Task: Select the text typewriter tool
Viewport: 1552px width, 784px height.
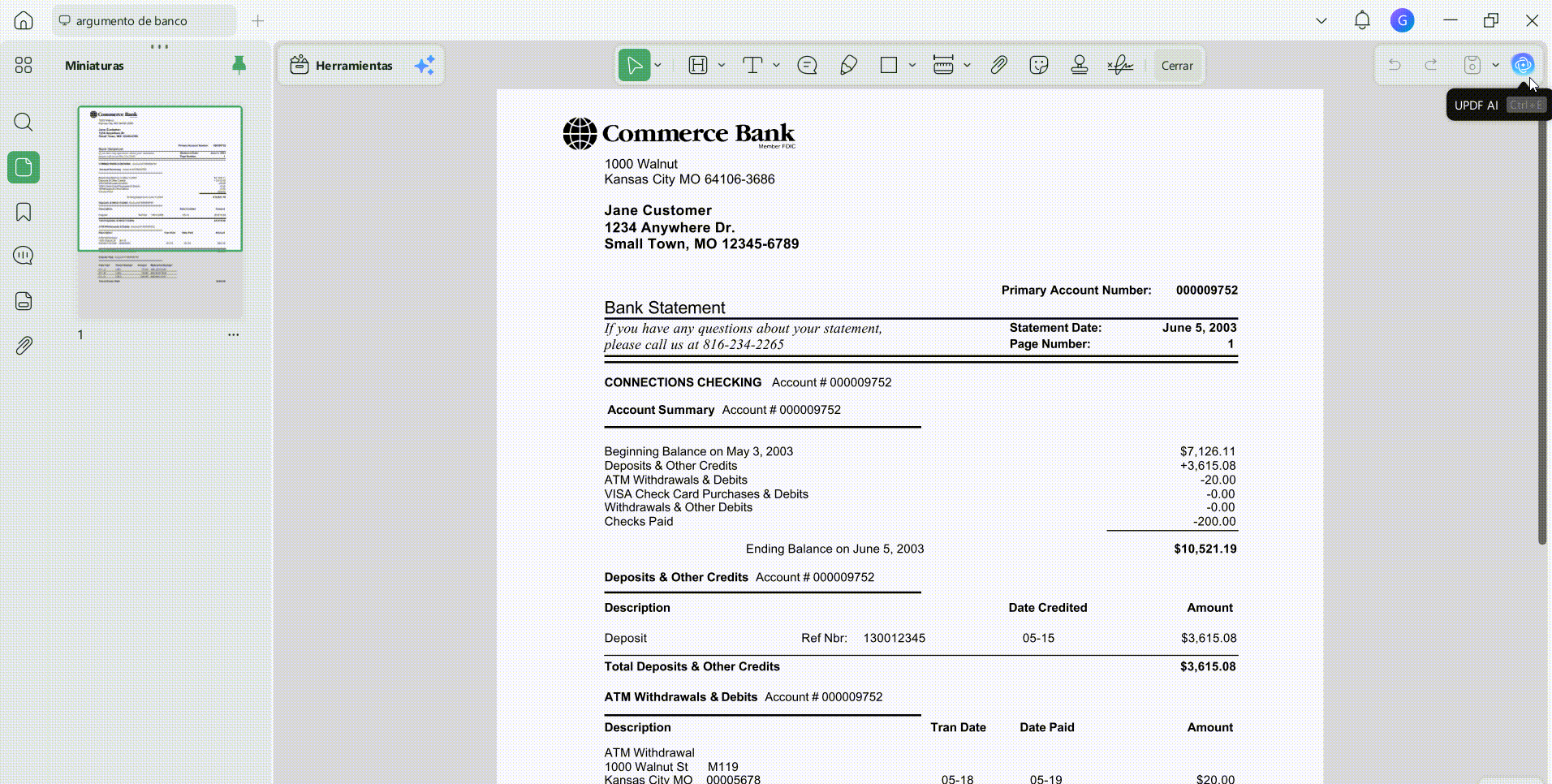Action: [x=752, y=65]
